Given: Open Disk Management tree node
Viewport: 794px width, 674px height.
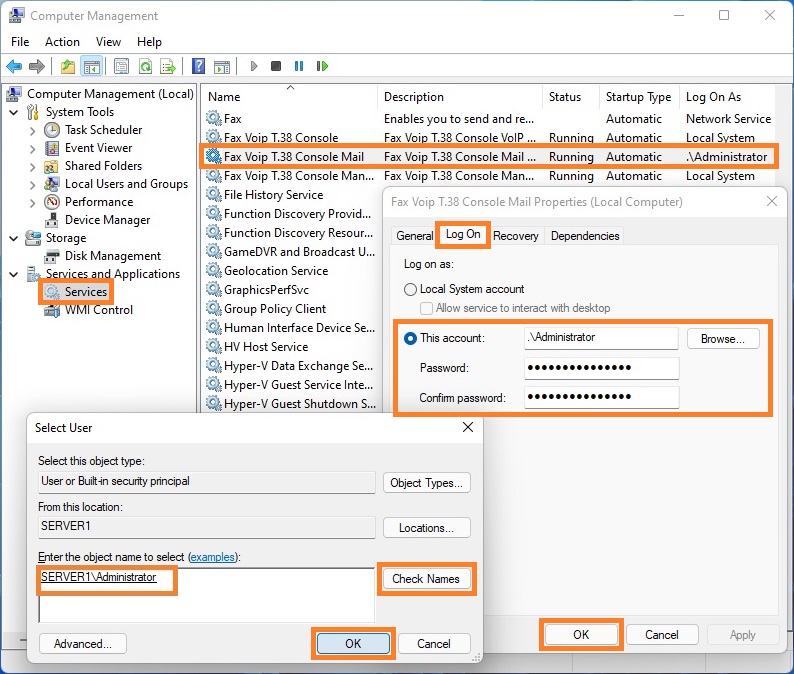Looking at the screenshot, I should coord(112,256).
